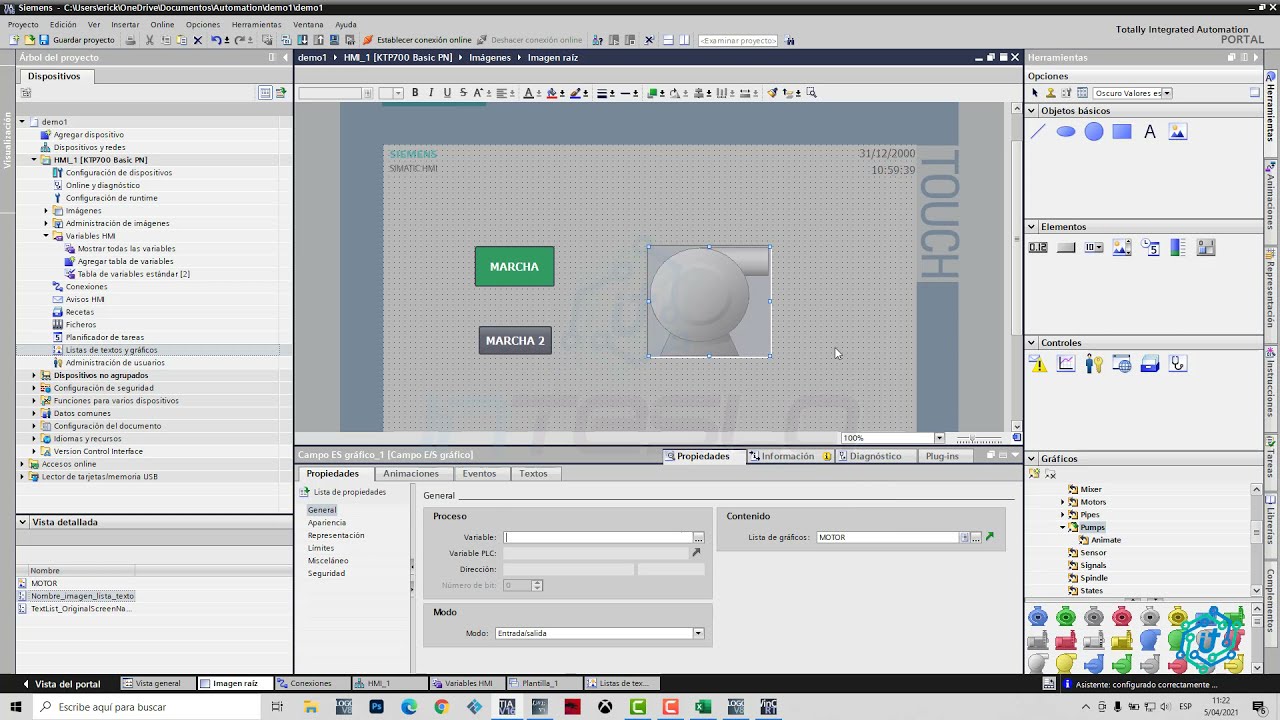1280x720 pixels.
Task: Collapse the Controles section
Action: (1032, 343)
